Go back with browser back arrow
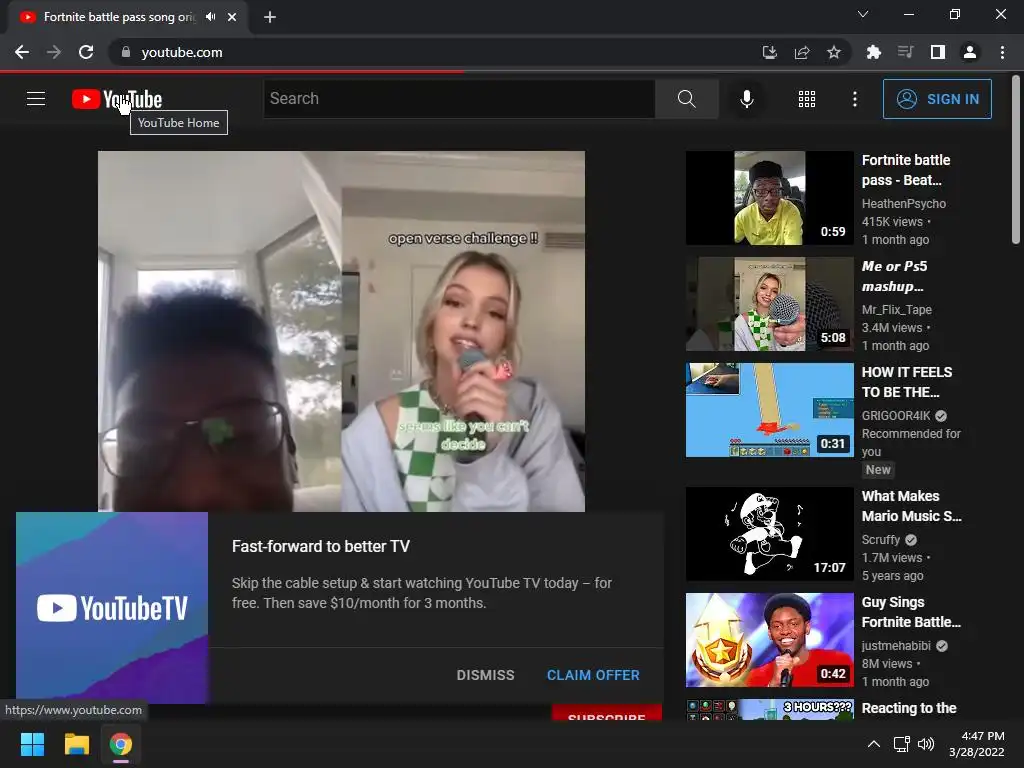The height and width of the screenshot is (768, 1024). click(22, 52)
